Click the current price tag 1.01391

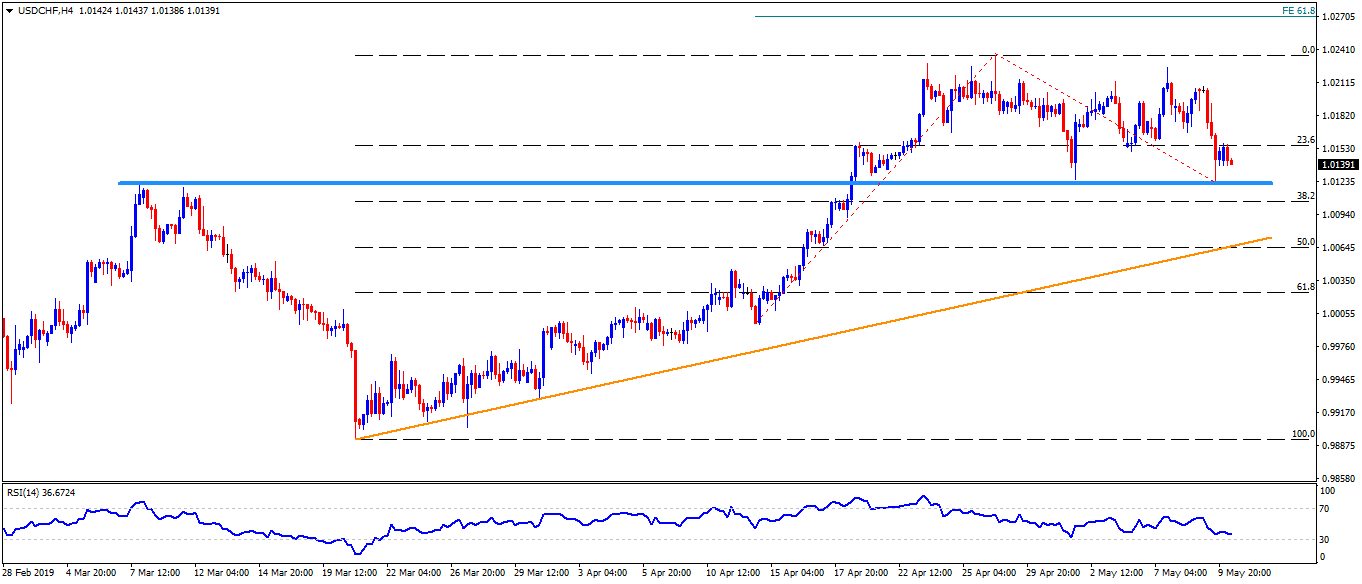[1338, 164]
